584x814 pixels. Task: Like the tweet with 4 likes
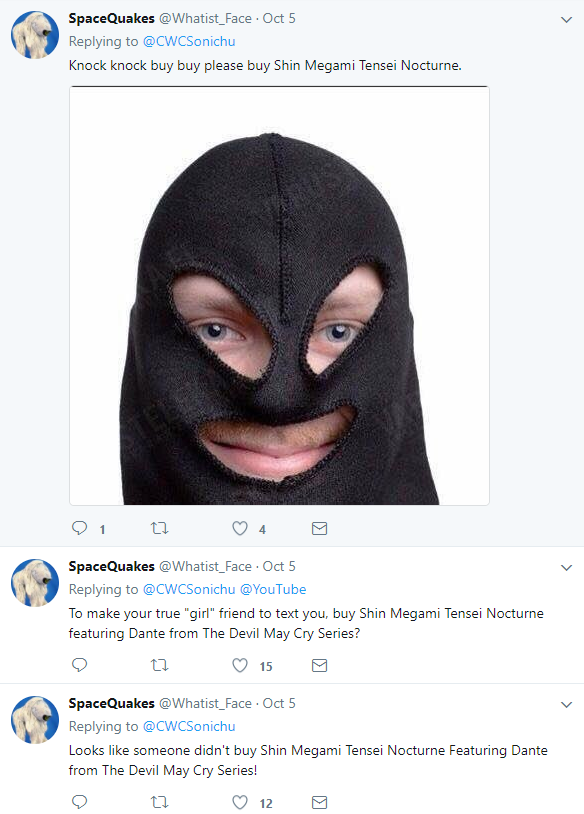click(240, 528)
